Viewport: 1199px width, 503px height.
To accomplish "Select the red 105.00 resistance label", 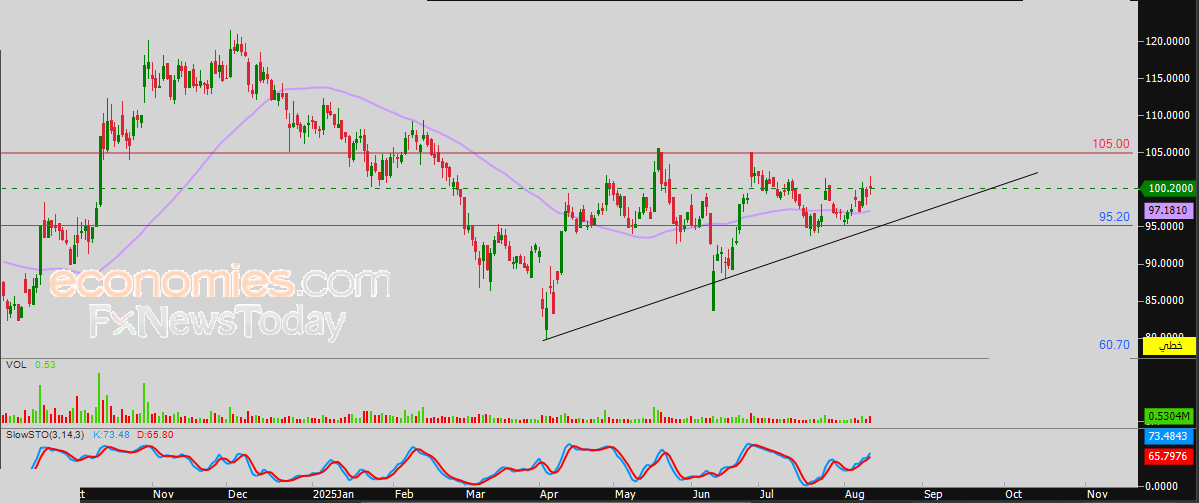I will point(1111,144).
